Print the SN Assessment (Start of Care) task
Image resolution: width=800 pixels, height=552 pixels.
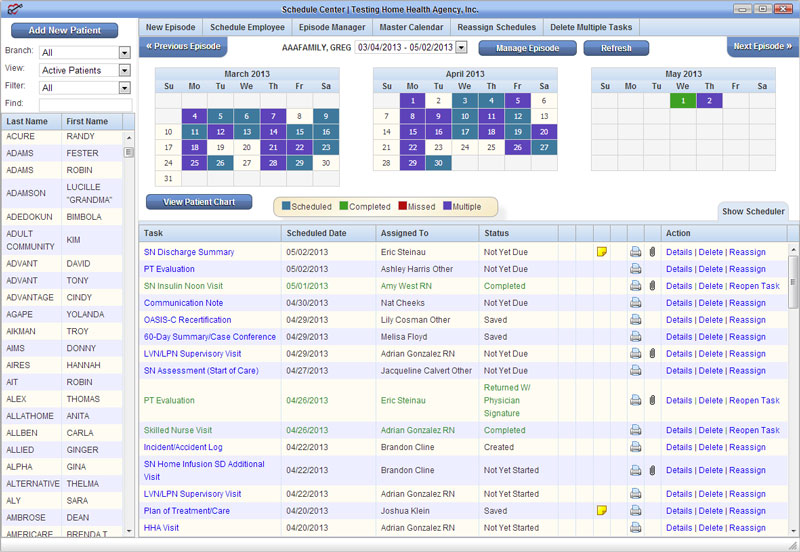pos(635,370)
